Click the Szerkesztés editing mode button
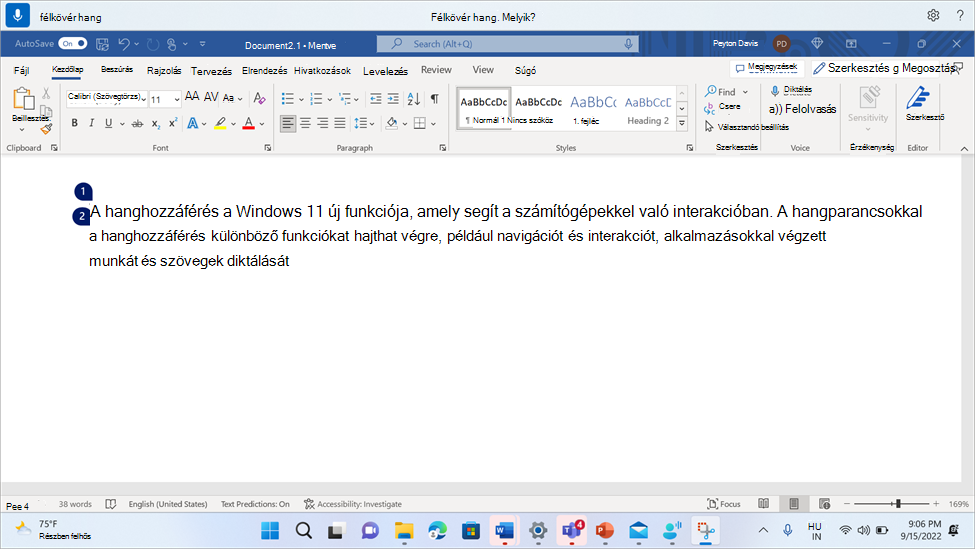The image size is (975, 549). tap(852, 68)
